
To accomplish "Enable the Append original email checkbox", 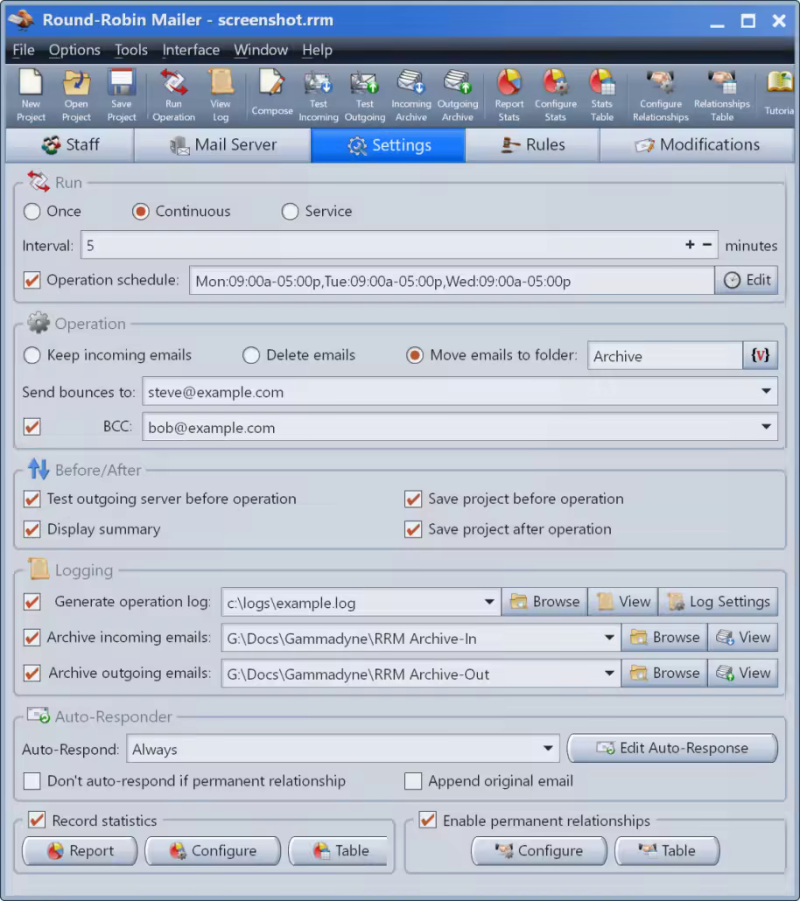I will [x=413, y=782].
